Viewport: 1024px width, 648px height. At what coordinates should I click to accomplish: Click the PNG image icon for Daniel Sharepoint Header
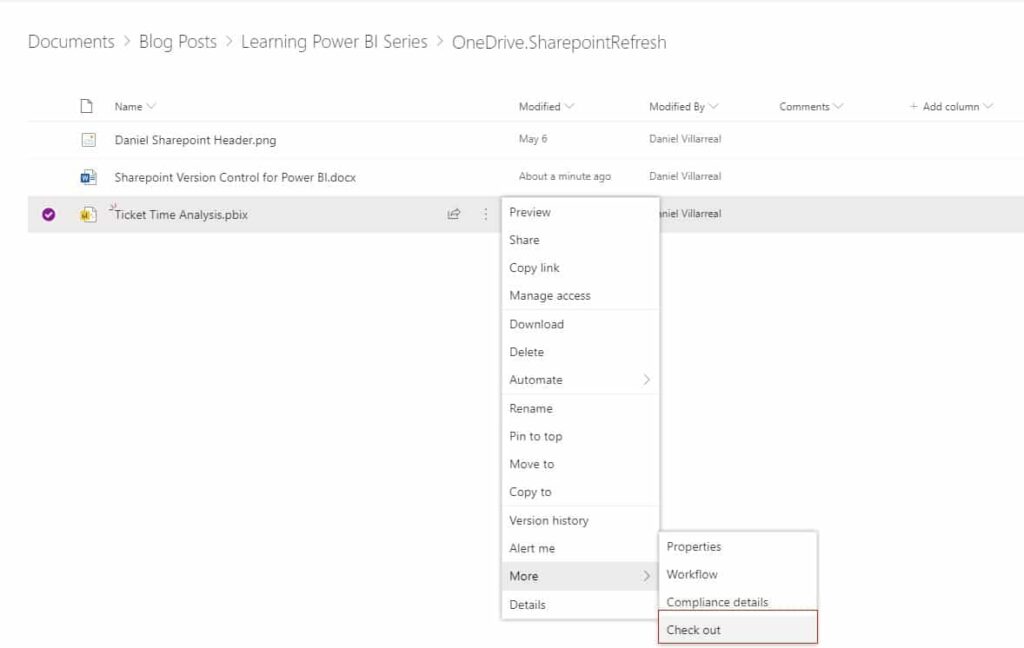(88, 139)
